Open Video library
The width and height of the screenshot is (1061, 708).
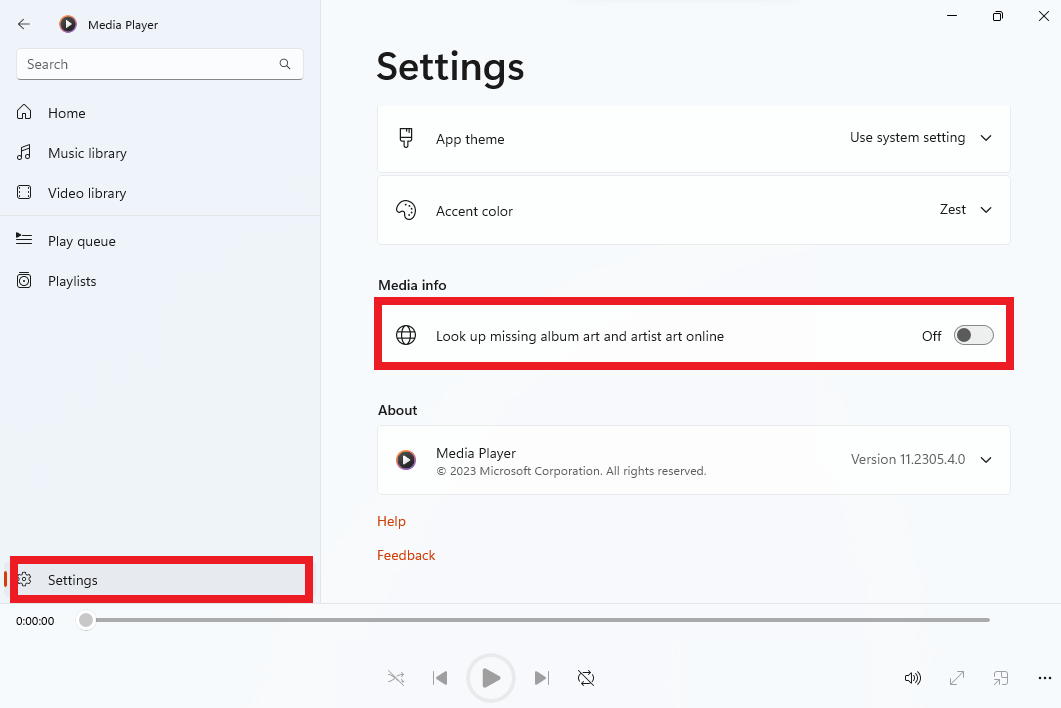[160, 193]
